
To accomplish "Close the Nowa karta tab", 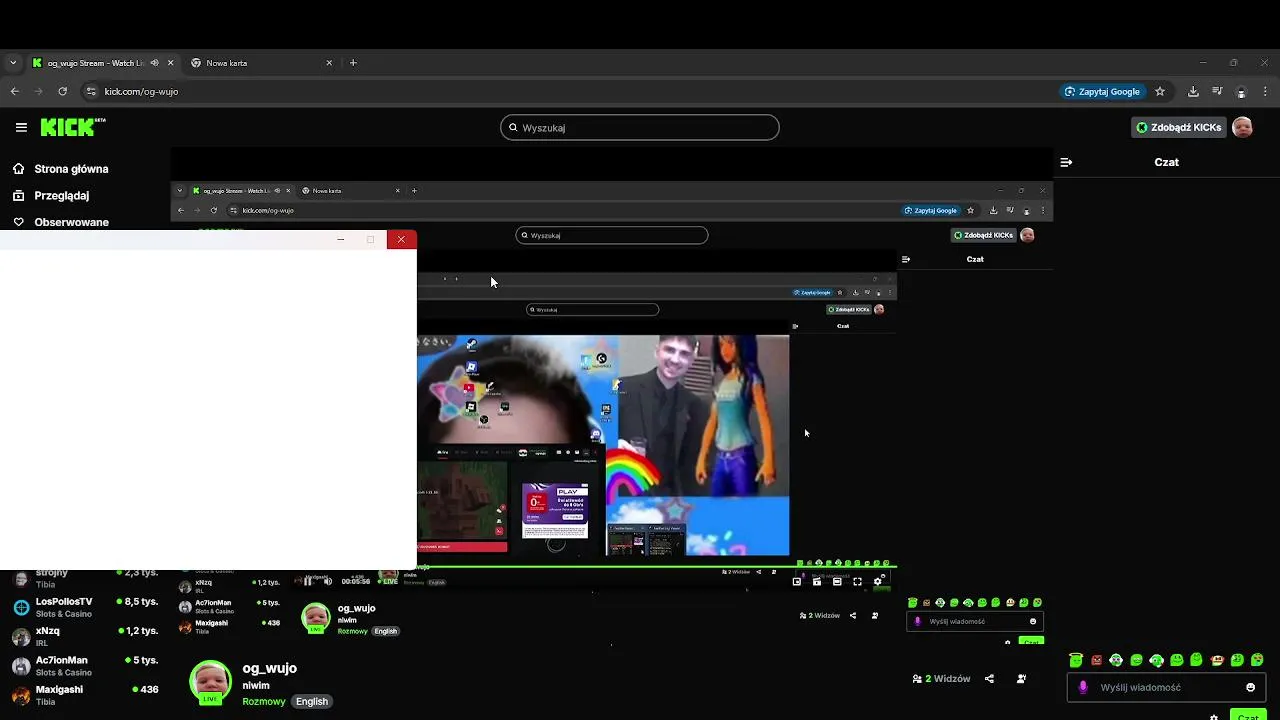I will click(329, 63).
